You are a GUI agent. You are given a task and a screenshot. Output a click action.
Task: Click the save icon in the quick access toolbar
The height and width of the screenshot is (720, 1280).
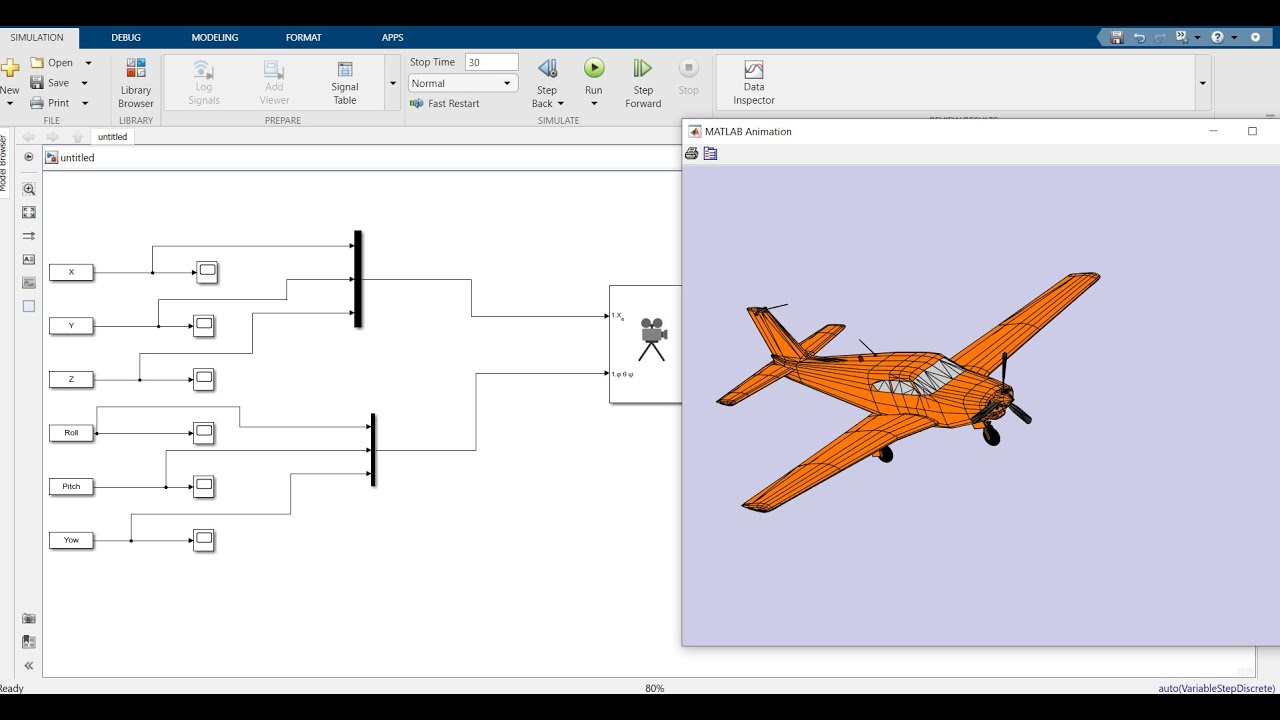[1117, 37]
